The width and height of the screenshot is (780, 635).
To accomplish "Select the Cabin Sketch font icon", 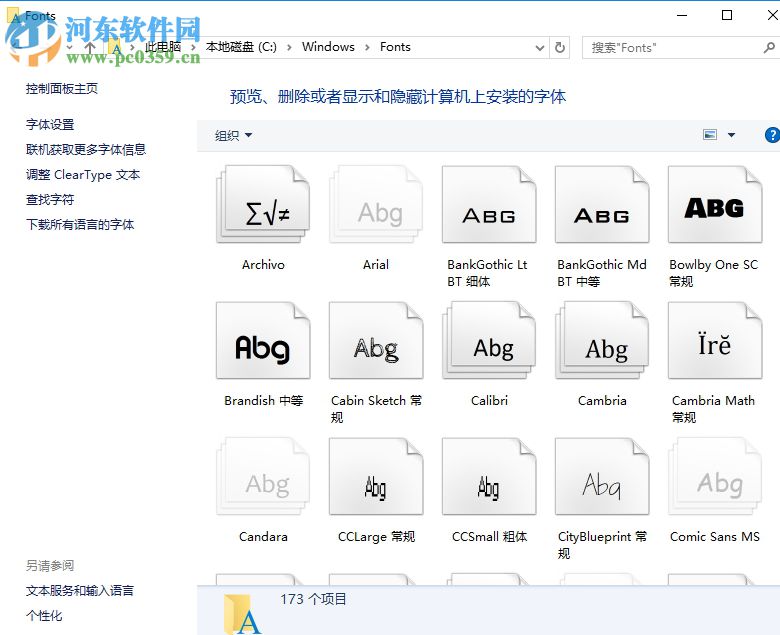I will (376, 340).
